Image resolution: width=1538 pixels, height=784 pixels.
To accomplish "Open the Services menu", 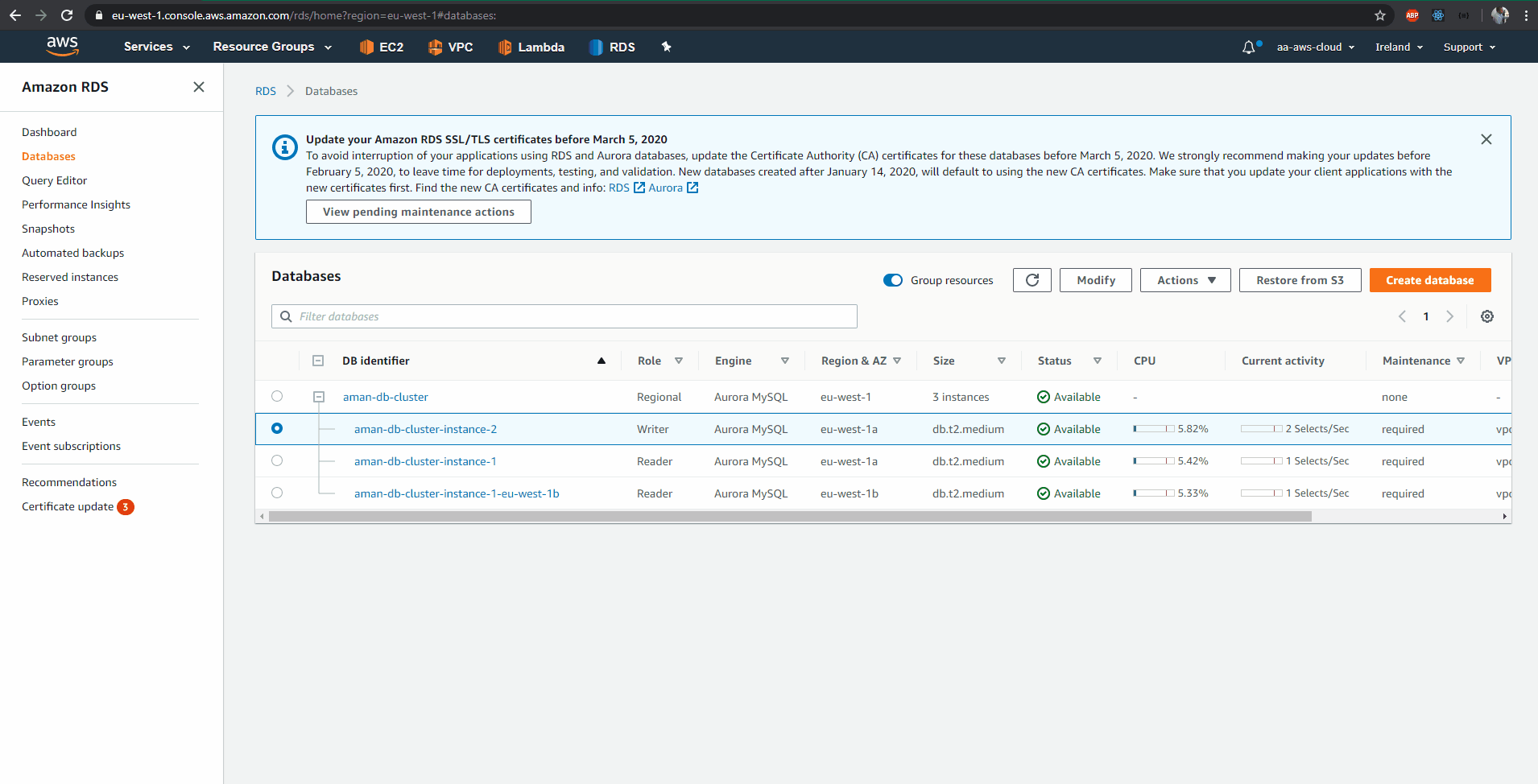I will [156, 47].
